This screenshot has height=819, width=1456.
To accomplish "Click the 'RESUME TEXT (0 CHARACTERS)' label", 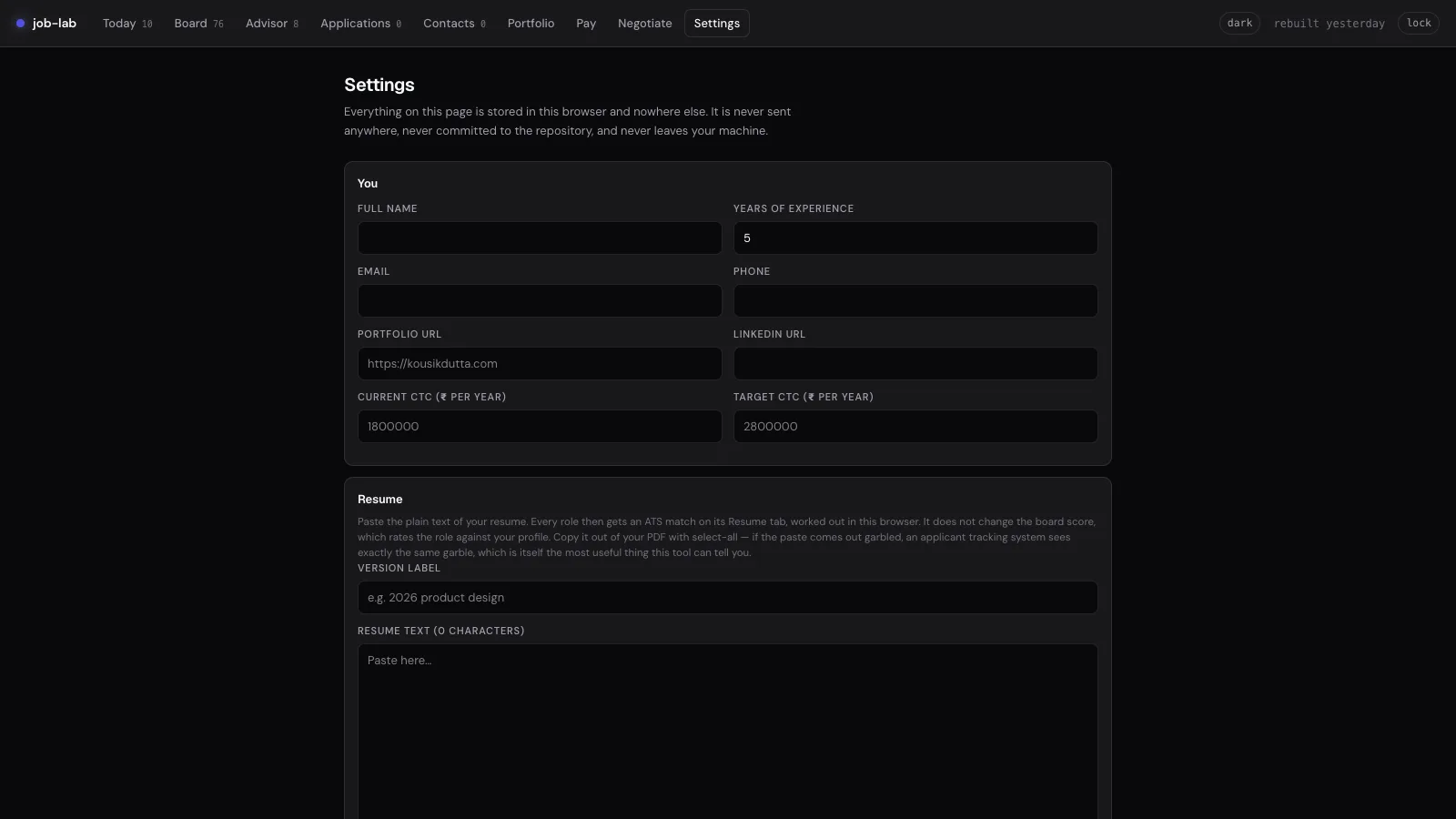I will (440, 631).
